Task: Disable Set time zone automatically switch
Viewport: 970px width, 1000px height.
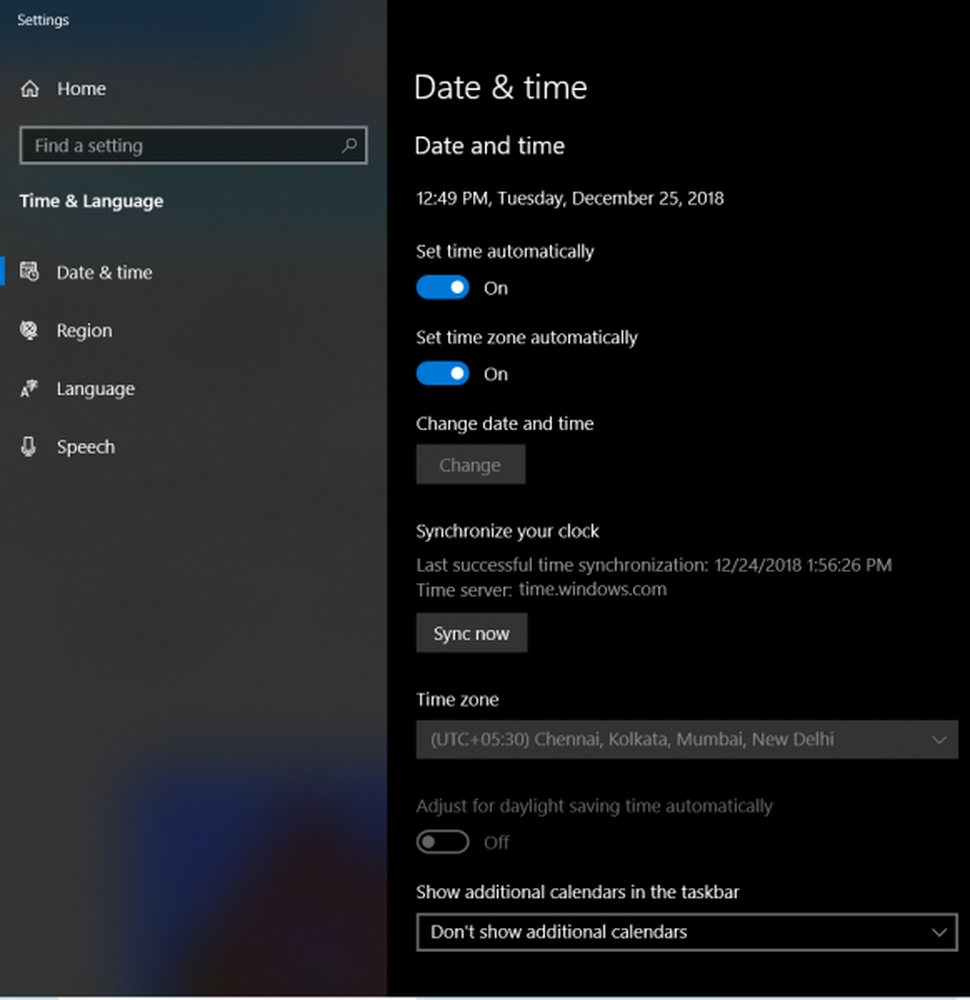Action: click(443, 374)
